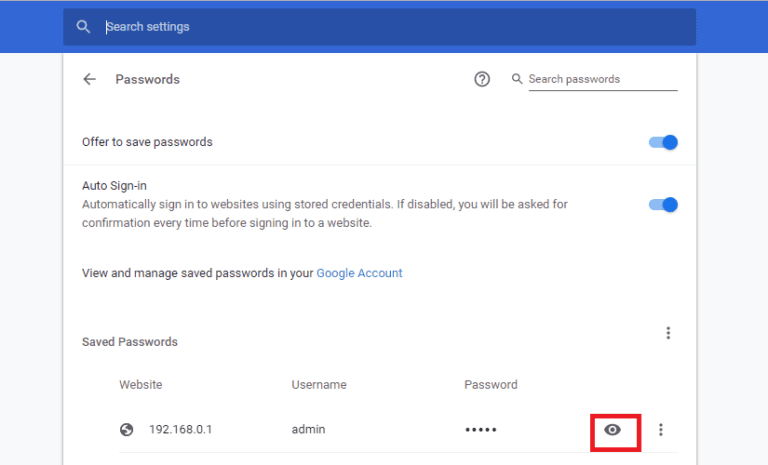Open Saved Passwords three-dot menu

[x=668, y=333]
